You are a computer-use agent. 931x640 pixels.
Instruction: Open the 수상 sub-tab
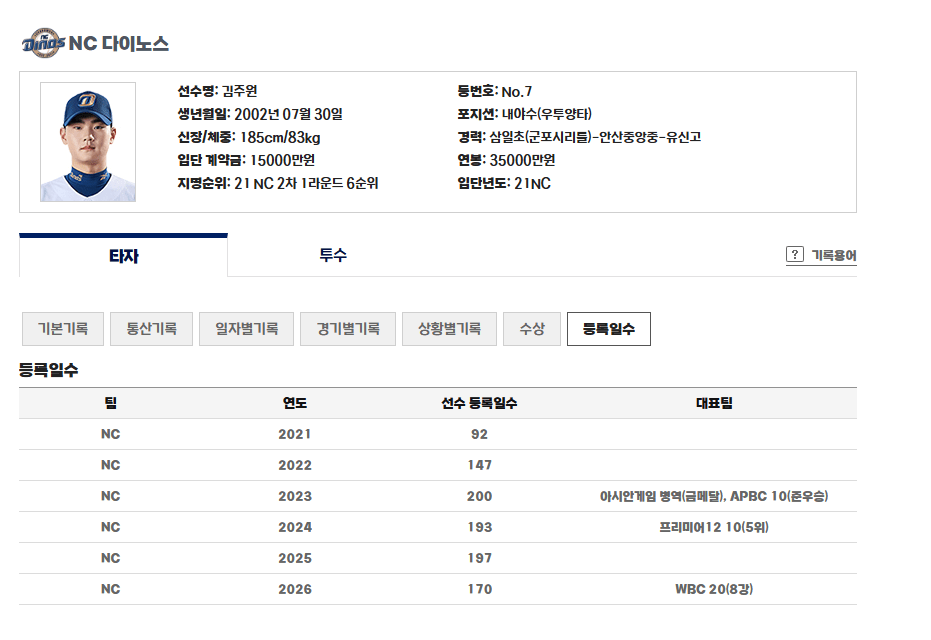[532, 329]
